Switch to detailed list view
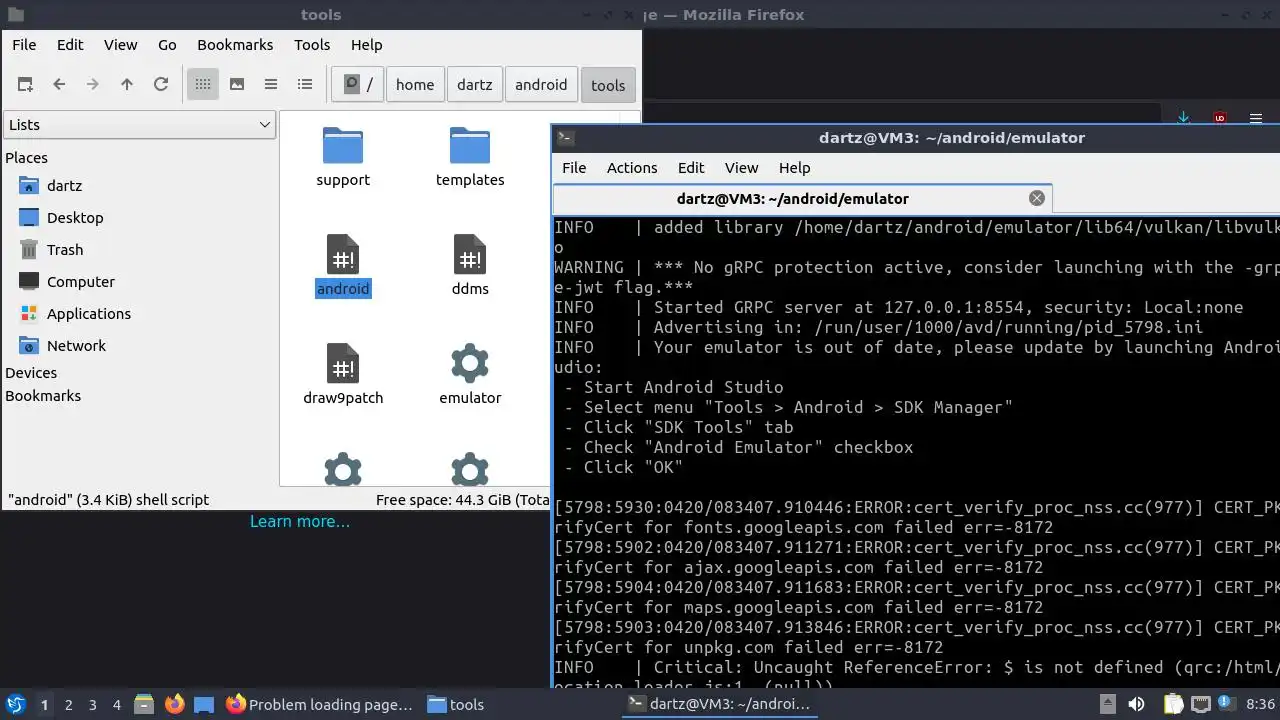 pos(305,85)
